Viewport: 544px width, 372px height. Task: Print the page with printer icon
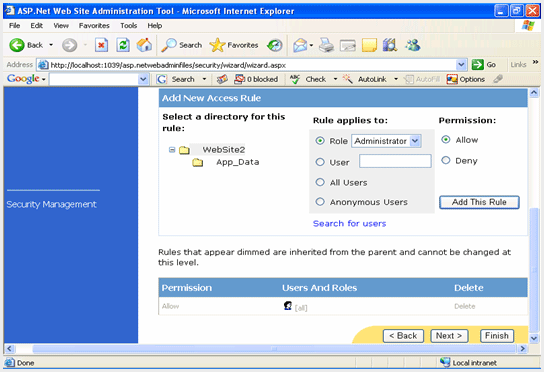pyautogui.click(x=326, y=45)
